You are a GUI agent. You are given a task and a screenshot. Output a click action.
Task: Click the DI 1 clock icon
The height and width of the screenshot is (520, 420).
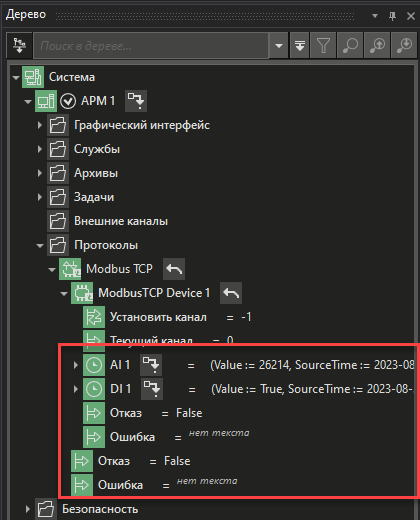point(94,389)
